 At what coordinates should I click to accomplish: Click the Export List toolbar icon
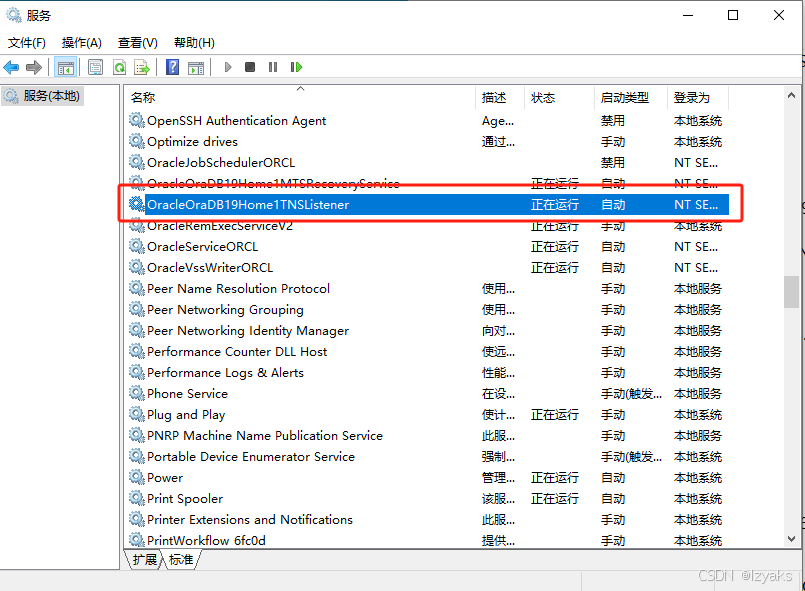pos(142,67)
